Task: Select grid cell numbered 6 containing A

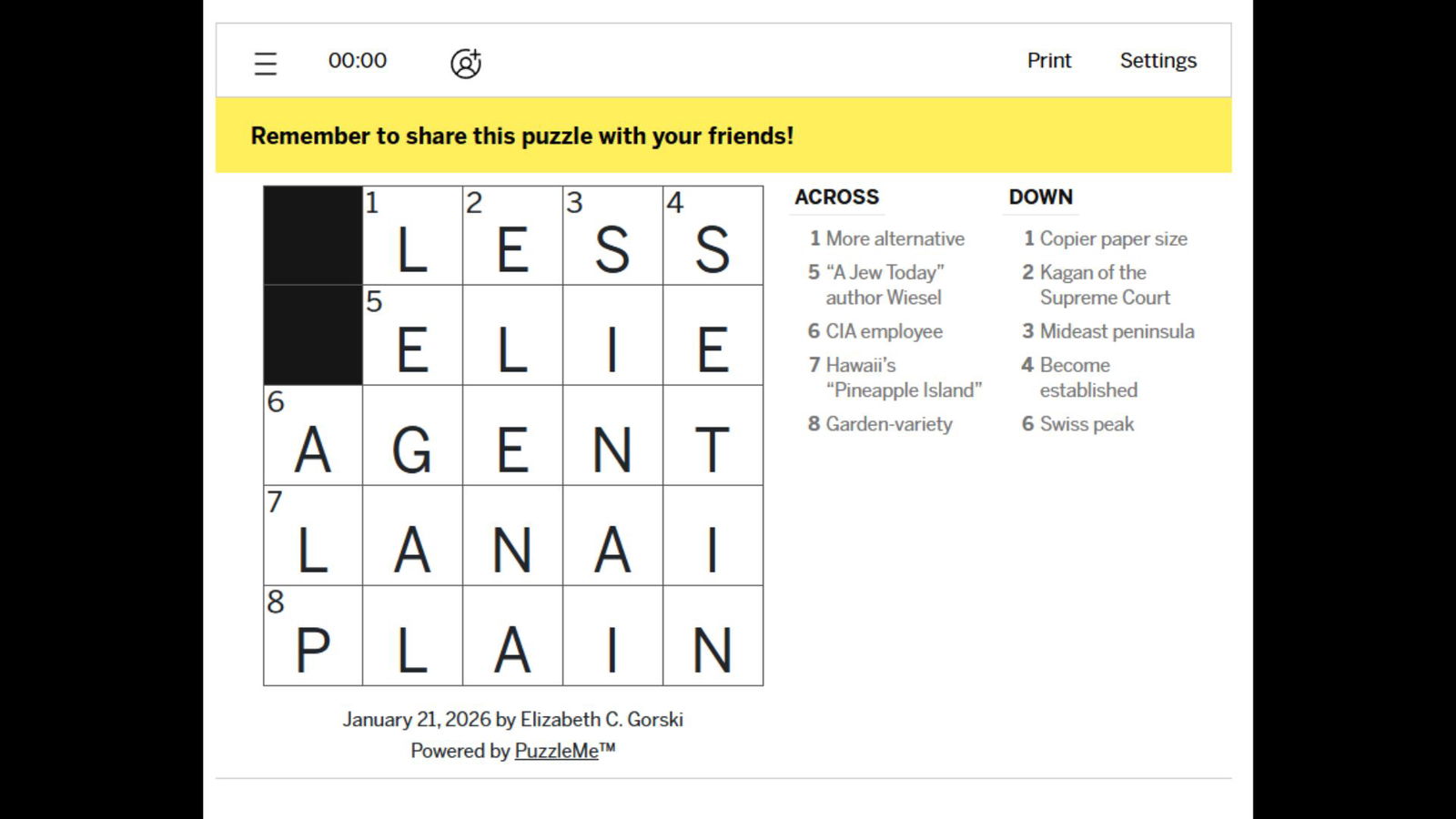Action: pos(313,436)
